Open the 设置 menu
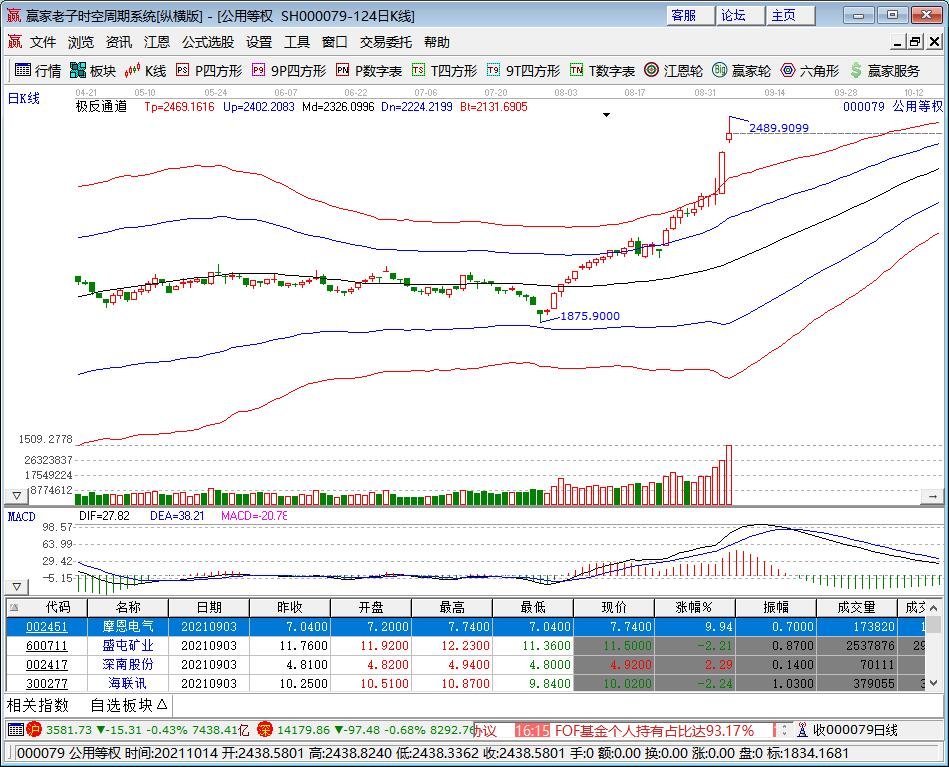 [259, 42]
